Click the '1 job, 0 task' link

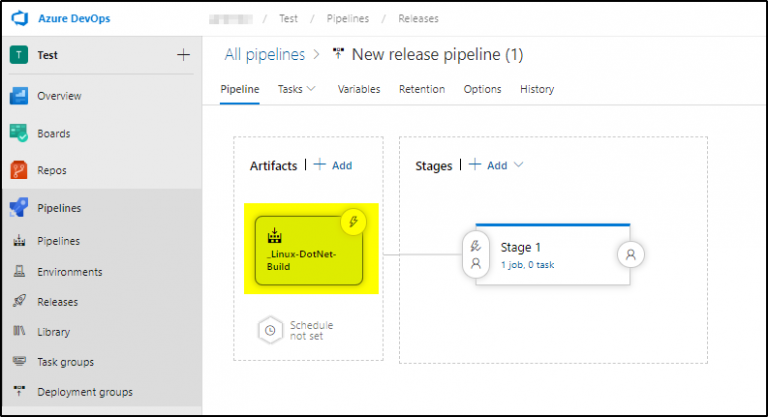pos(528,264)
